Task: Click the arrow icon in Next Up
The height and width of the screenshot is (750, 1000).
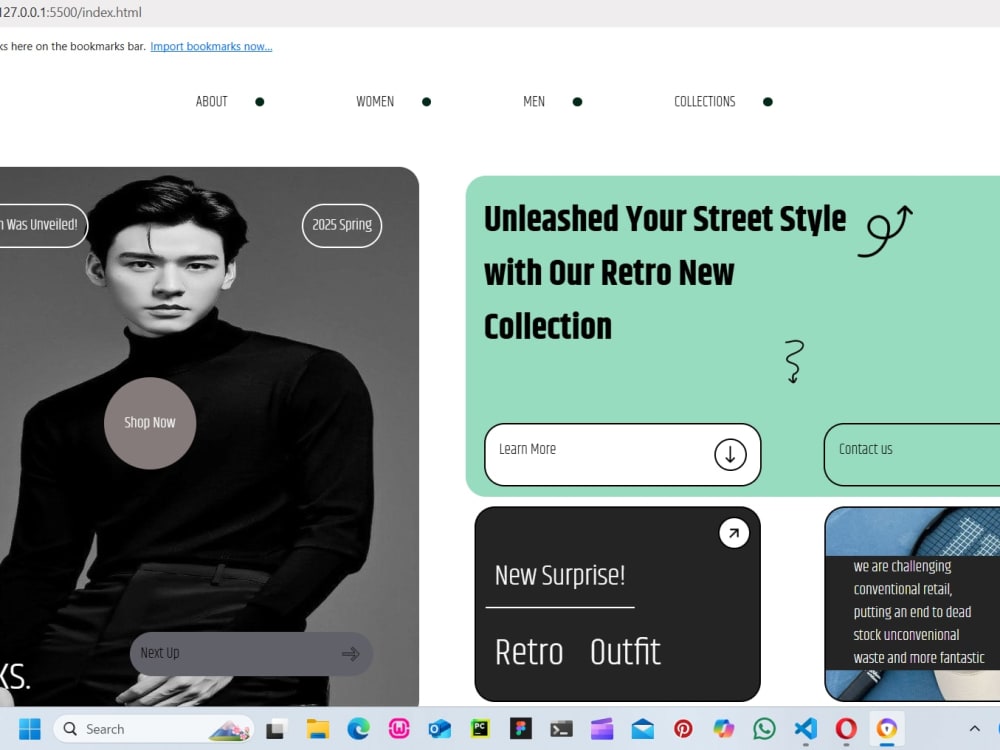Action: coord(351,654)
